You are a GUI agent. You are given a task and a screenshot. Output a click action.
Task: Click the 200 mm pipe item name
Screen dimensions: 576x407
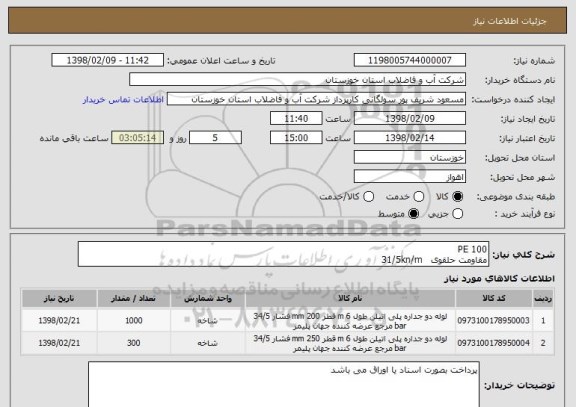pos(350,321)
